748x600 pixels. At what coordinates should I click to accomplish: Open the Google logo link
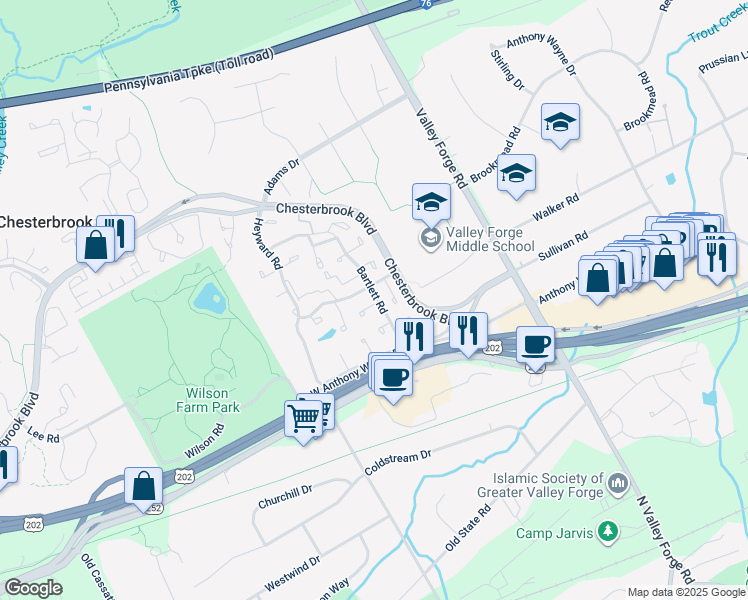coord(33,589)
